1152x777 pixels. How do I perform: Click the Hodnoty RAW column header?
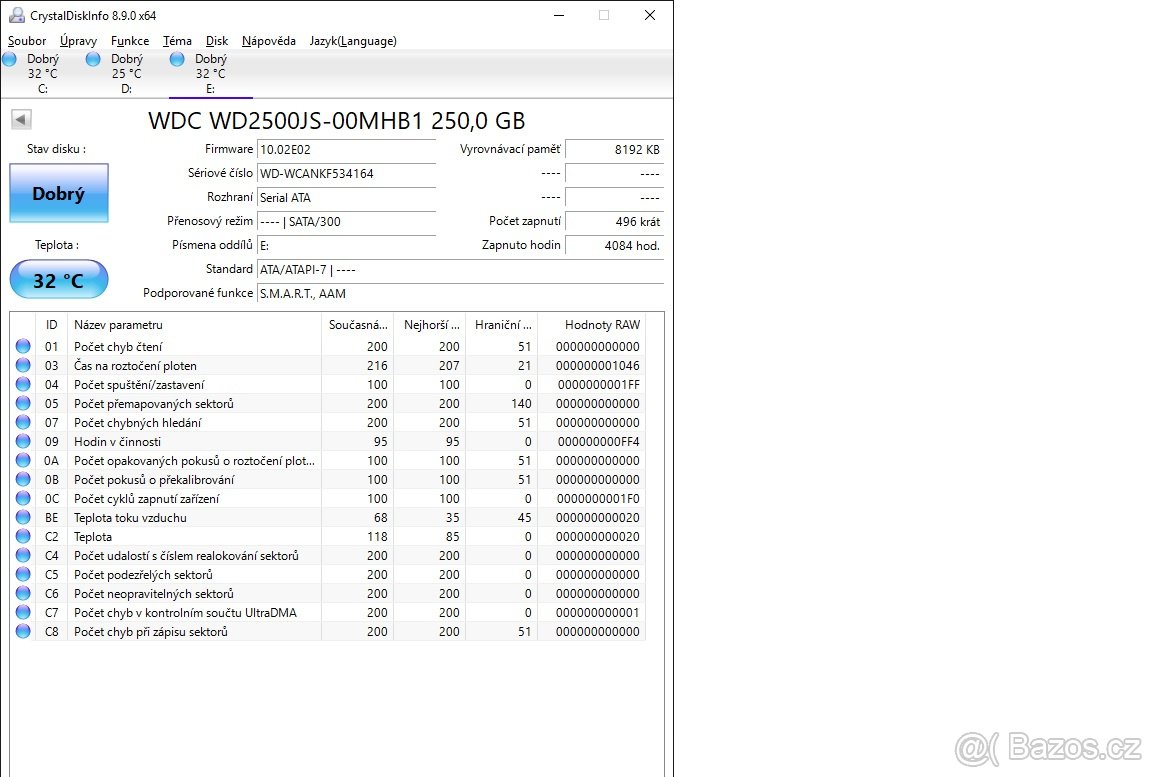(601, 325)
